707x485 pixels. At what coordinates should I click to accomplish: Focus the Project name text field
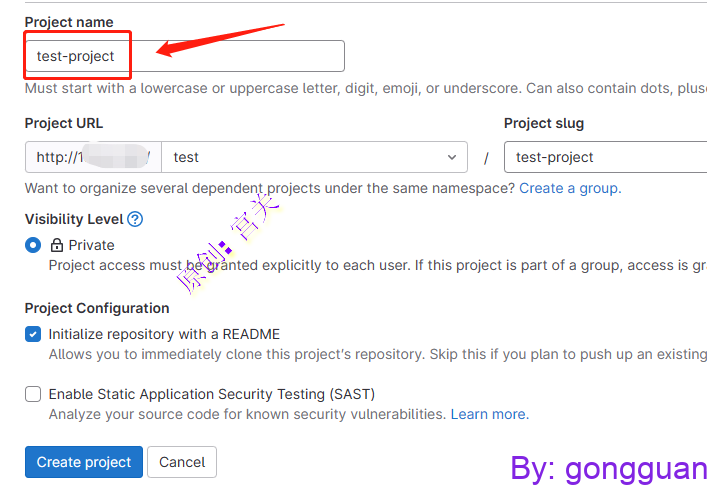[x=185, y=56]
